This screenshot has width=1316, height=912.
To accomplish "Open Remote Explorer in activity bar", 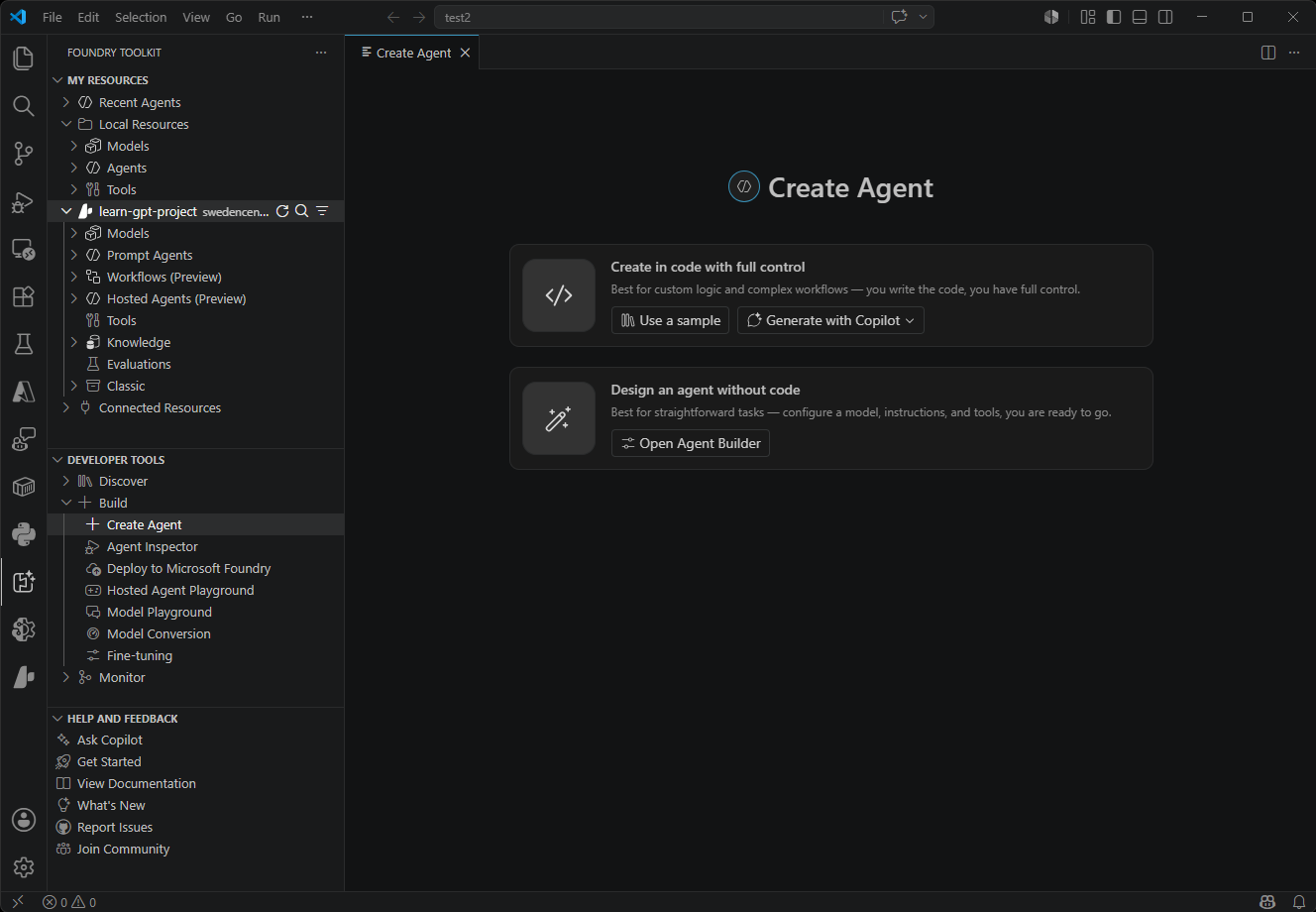I will click(23, 249).
